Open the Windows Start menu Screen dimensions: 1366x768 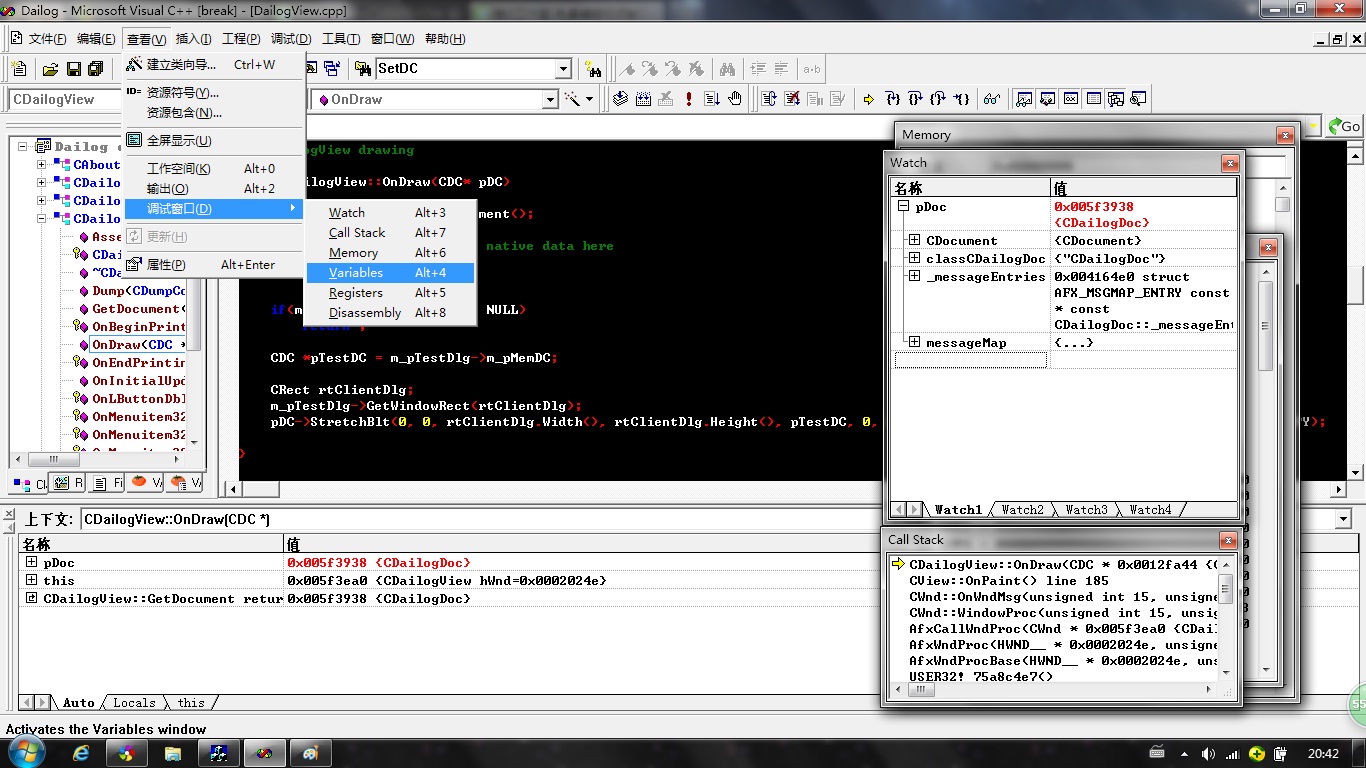click(x=25, y=752)
